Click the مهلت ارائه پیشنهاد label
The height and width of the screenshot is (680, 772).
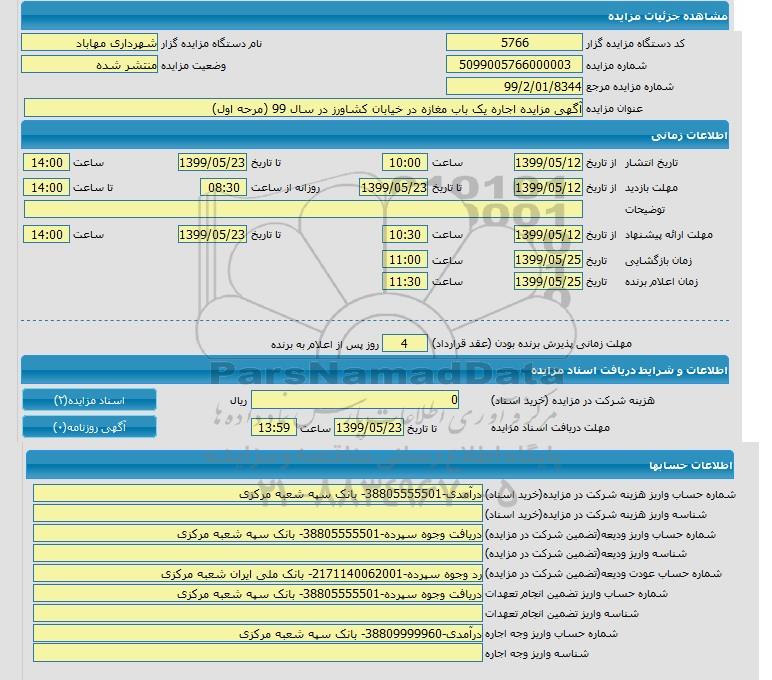point(668,234)
